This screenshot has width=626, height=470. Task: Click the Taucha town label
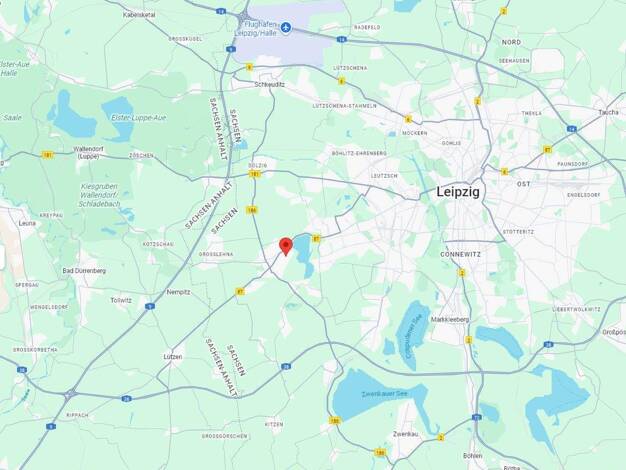click(x=608, y=113)
